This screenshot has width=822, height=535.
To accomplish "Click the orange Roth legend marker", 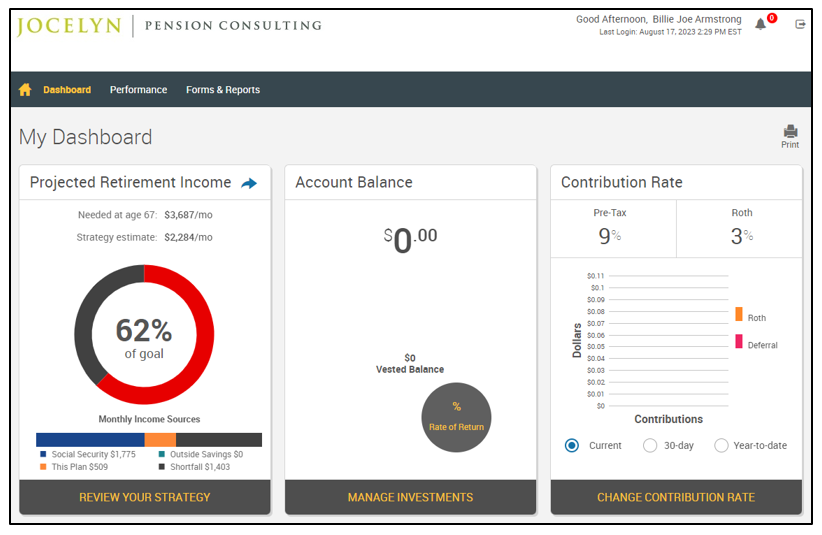I will pos(739,314).
